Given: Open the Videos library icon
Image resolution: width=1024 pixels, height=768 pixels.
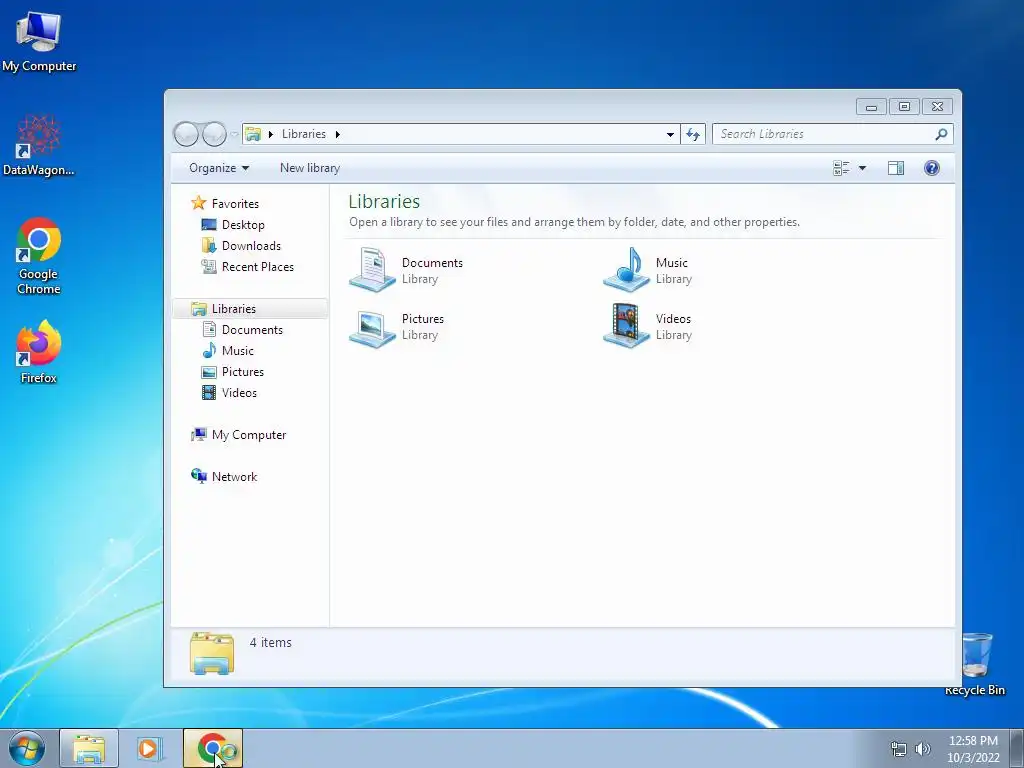Looking at the screenshot, I should (626, 326).
